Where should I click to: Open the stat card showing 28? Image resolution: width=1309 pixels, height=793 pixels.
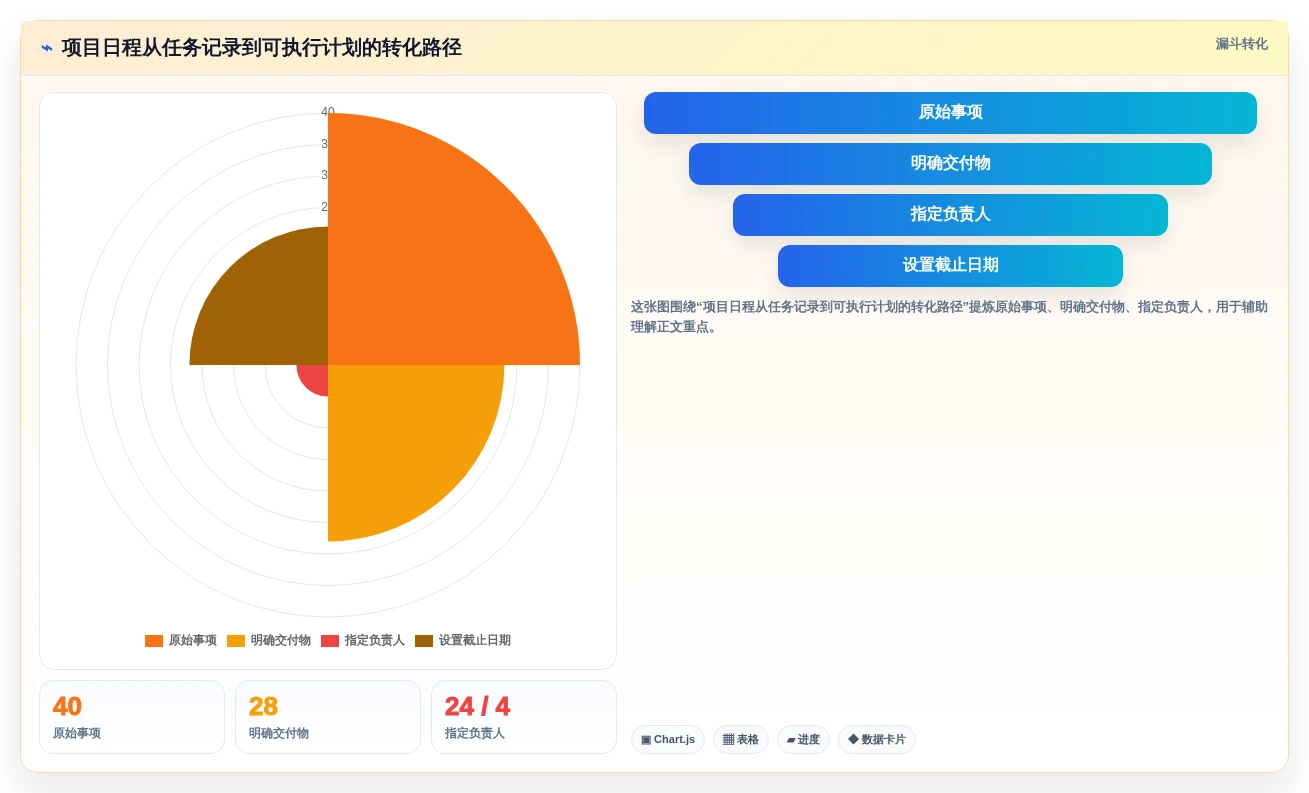328,717
